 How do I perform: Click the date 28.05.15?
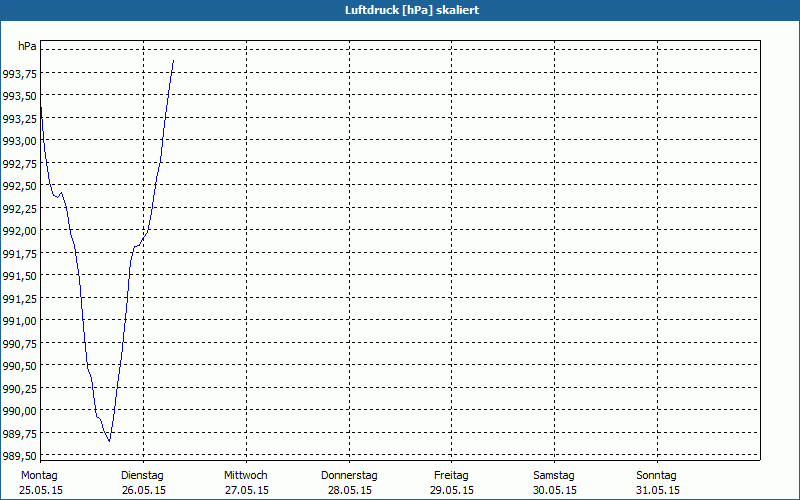[349, 490]
